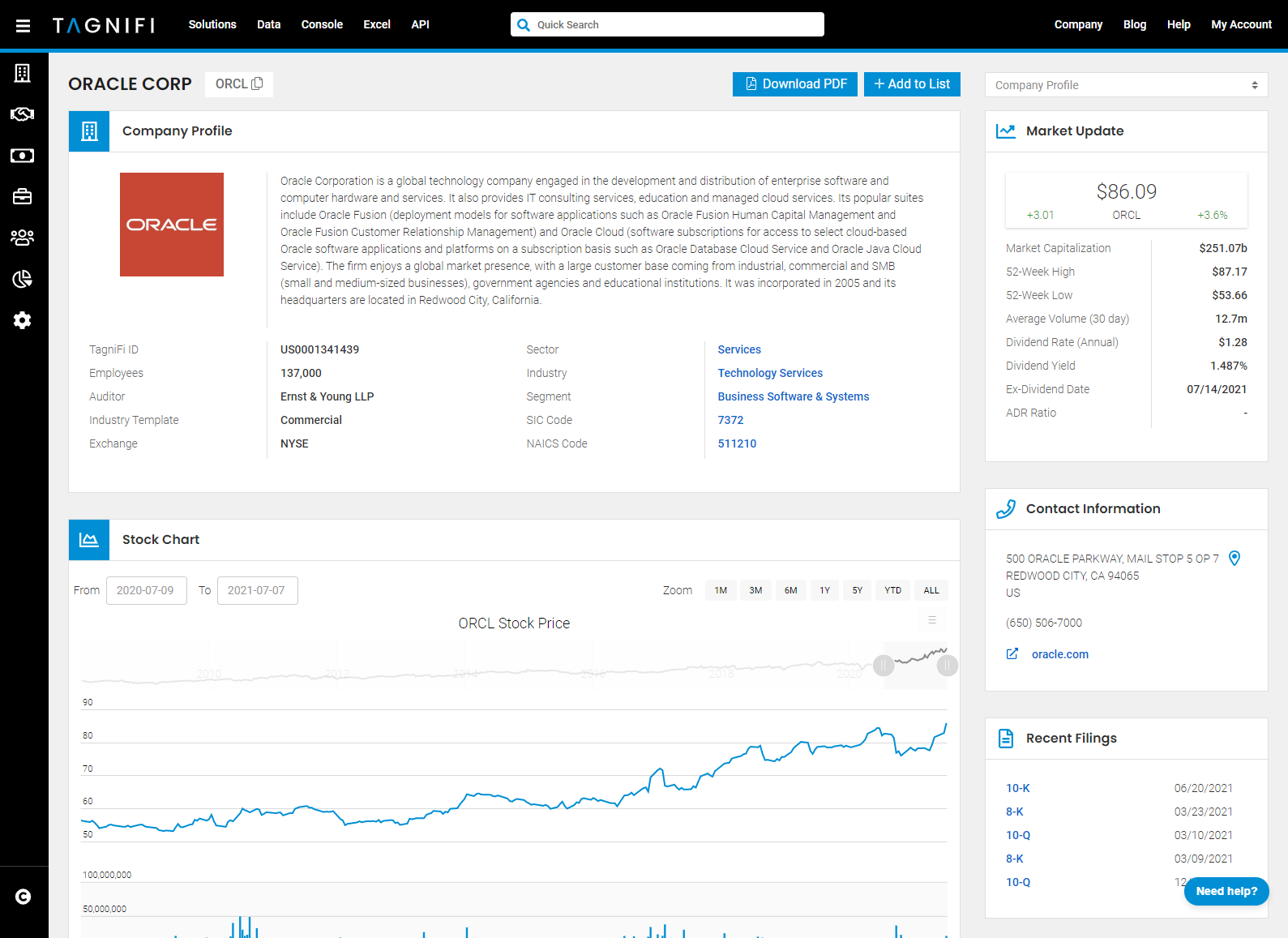Open the Solutions menu

coord(212,24)
